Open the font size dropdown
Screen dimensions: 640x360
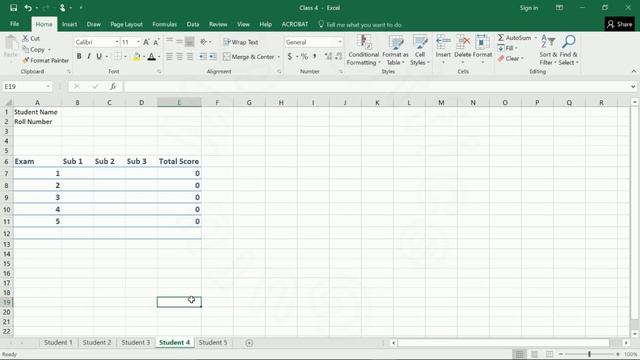pos(138,42)
